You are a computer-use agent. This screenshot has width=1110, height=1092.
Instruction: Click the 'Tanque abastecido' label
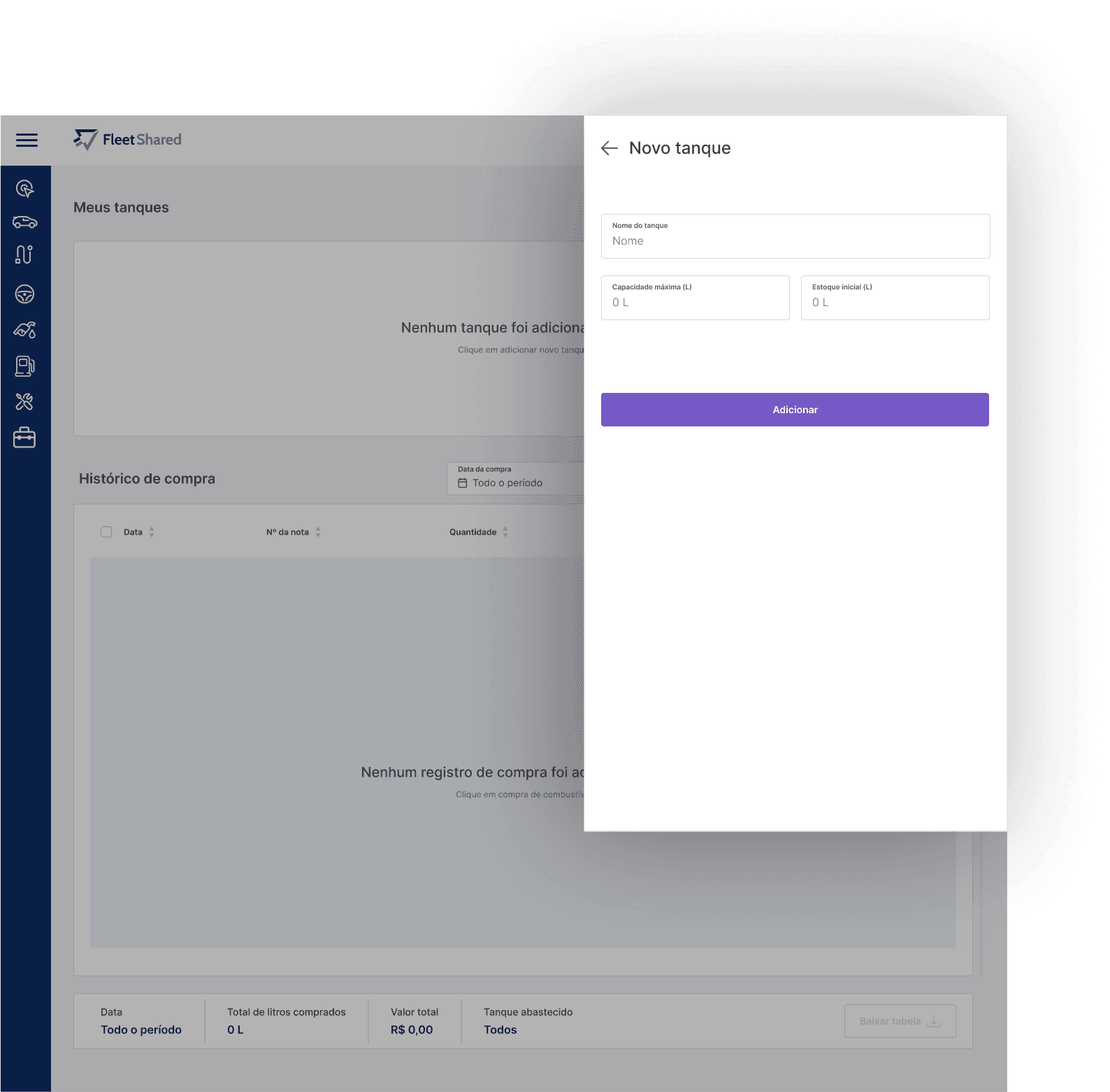coord(528,1012)
